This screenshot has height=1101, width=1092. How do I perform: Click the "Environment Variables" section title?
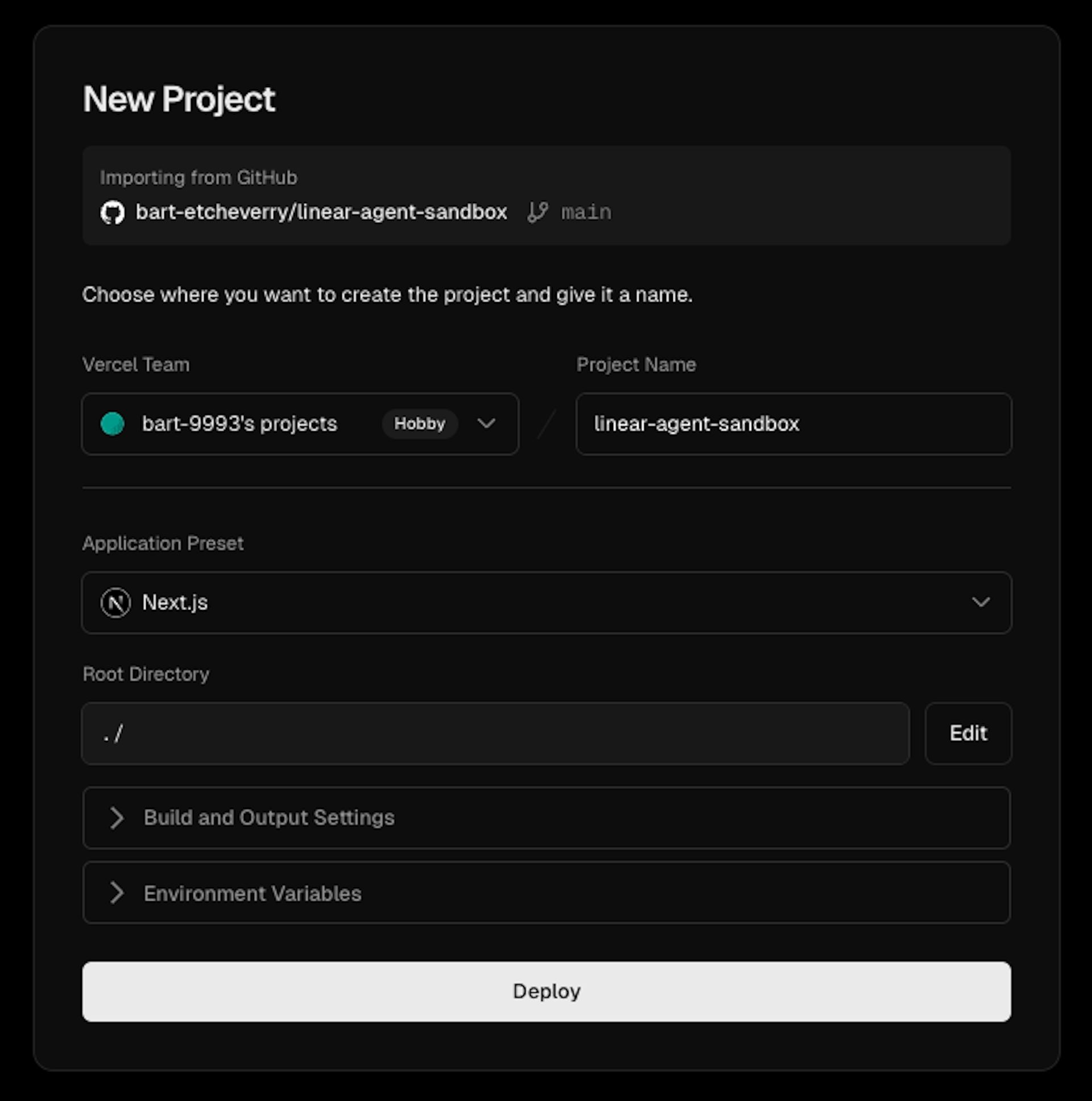click(253, 893)
